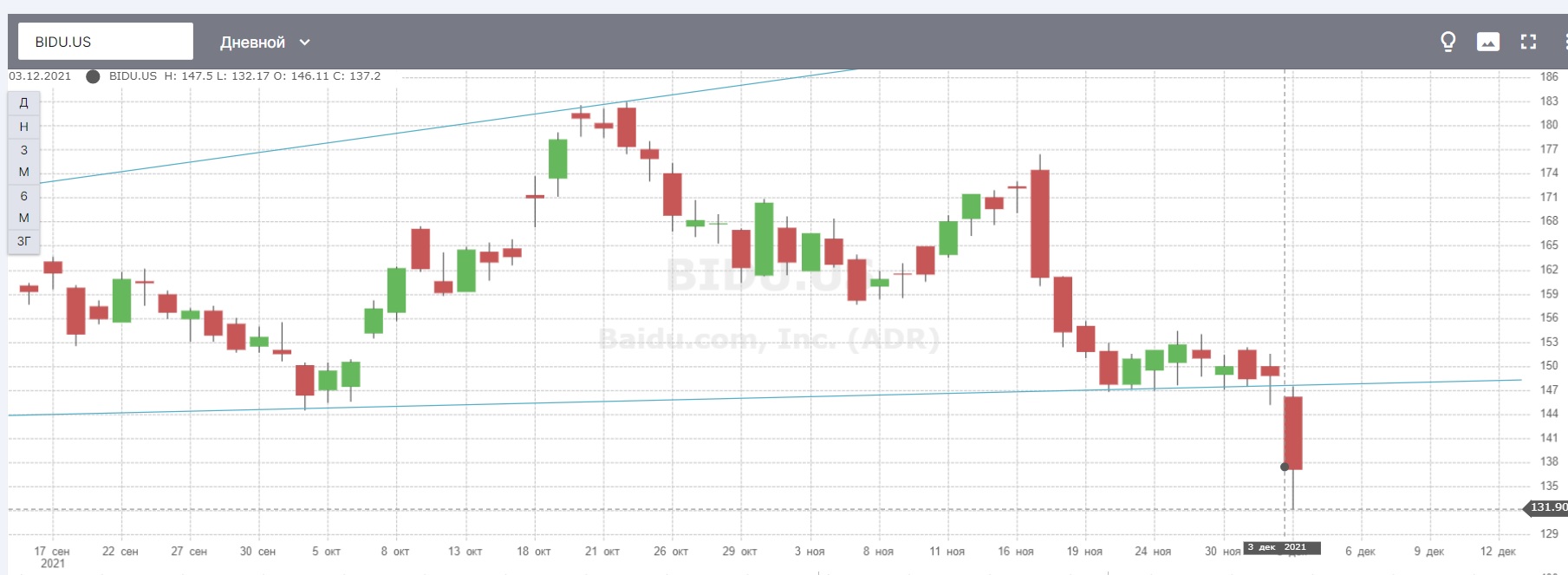Enter fullscreen chart mode
Viewport: 1568px width, 575px height.
1528,42
